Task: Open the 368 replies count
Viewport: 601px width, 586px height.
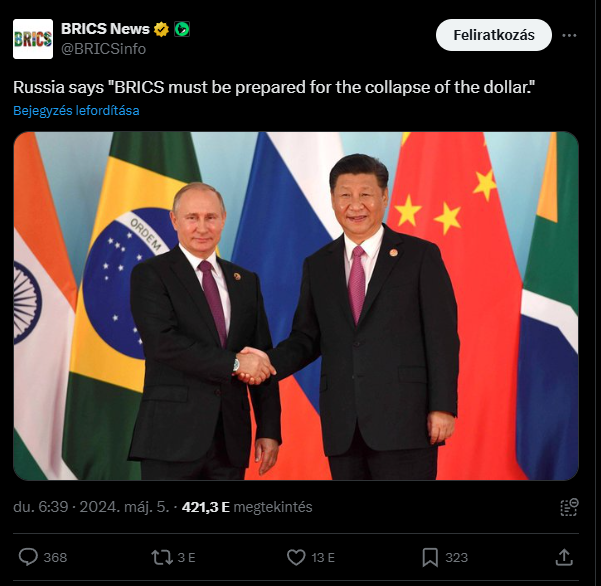Action: tap(55, 558)
